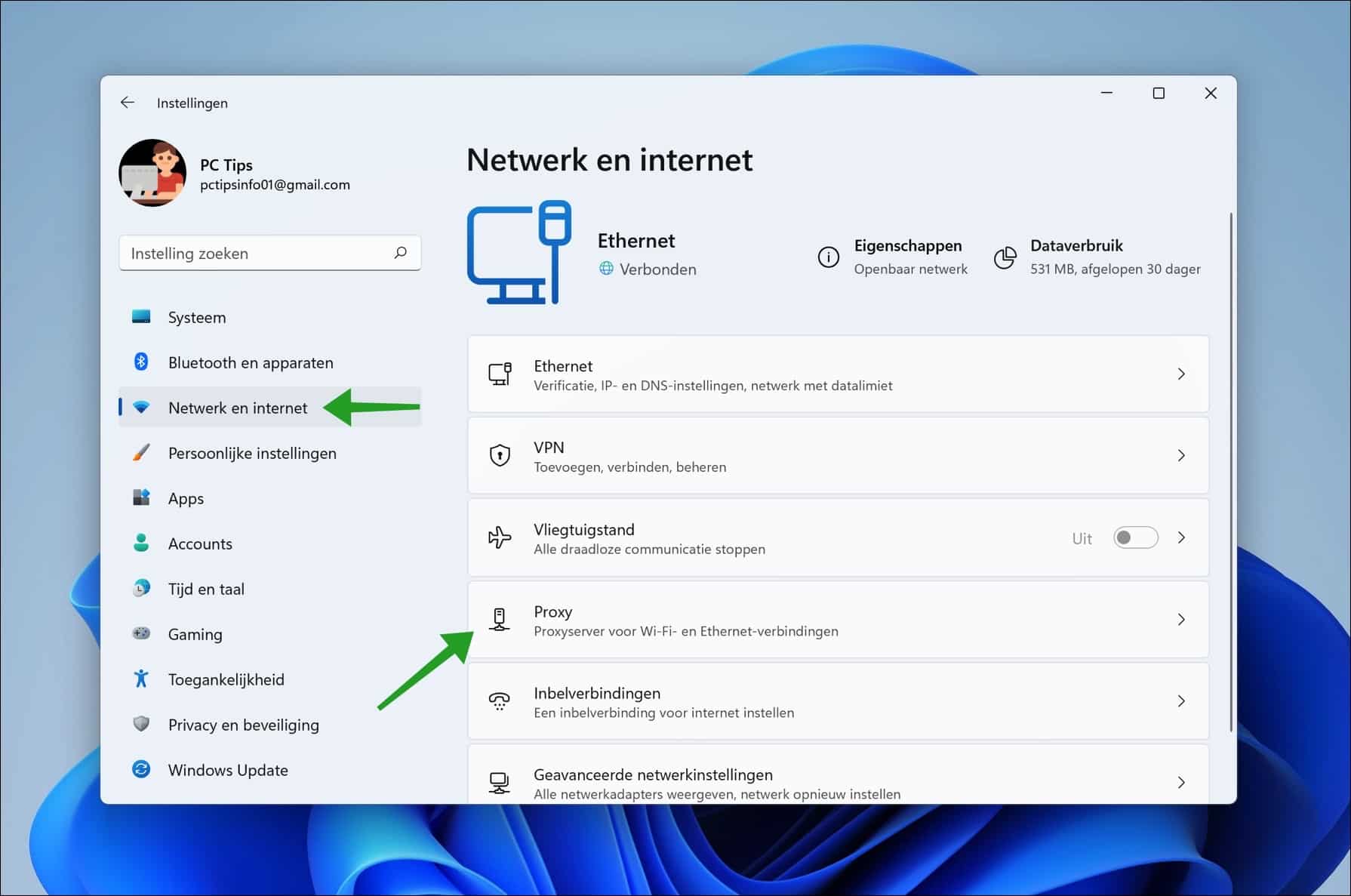Expand the Proxy settings row chevron

(1181, 619)
